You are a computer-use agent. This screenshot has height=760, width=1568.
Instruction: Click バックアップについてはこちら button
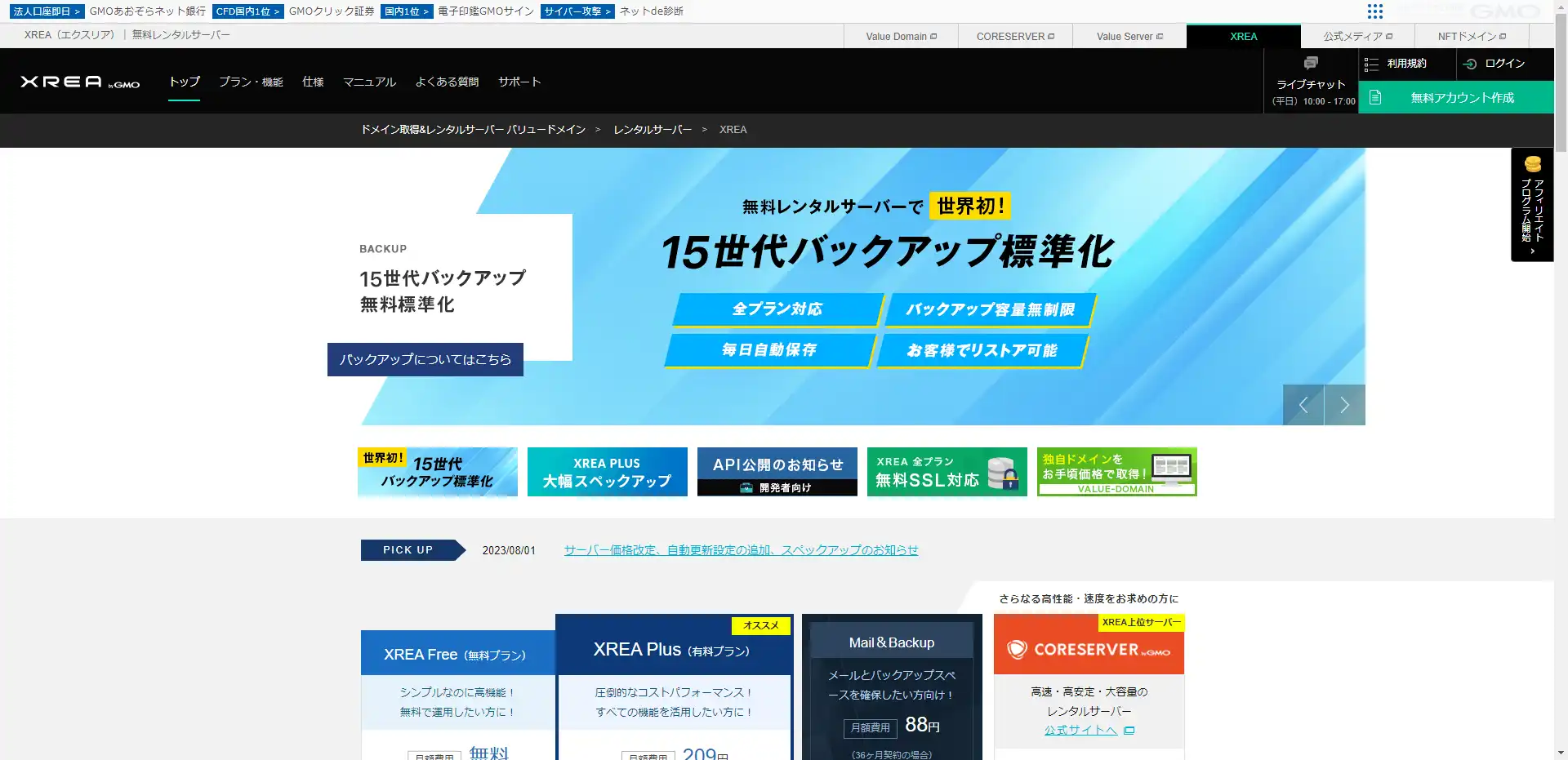425,359
